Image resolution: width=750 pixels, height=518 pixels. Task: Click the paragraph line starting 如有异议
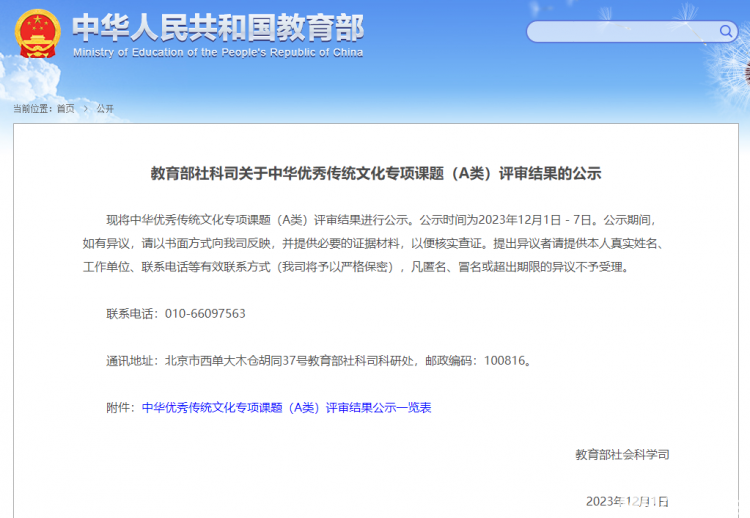(x=373, y=243)
